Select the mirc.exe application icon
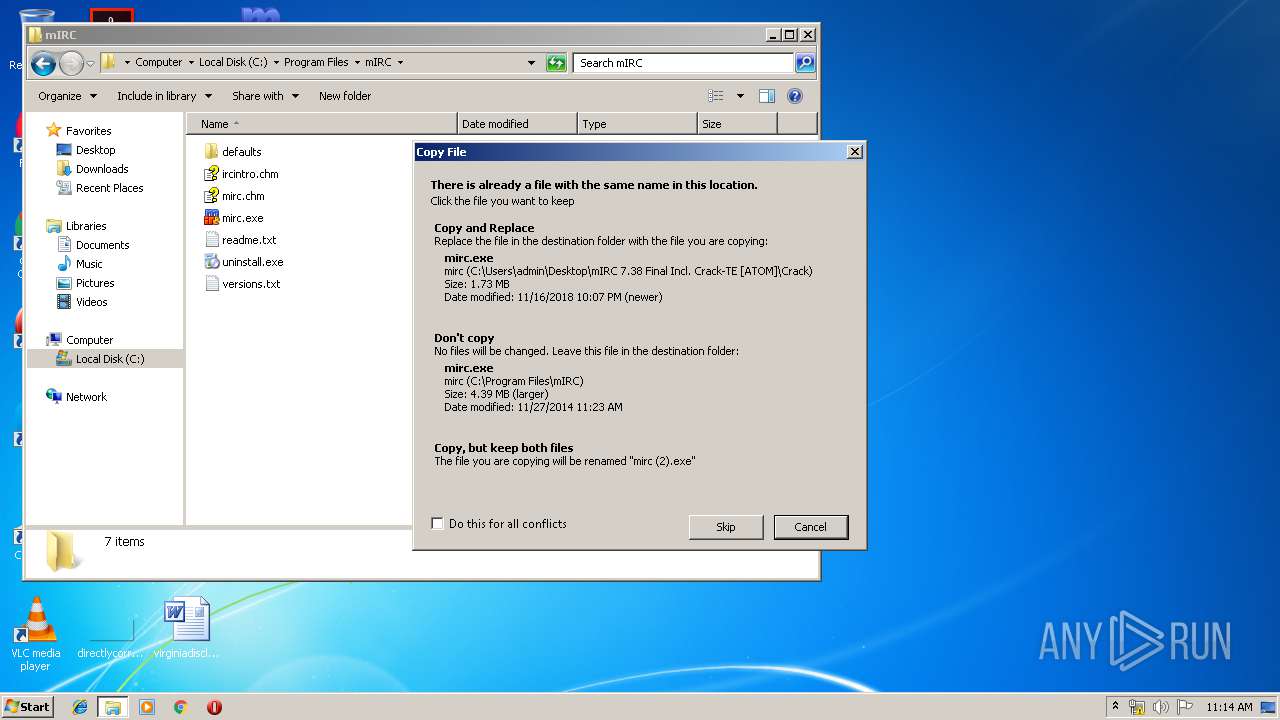The image size is (1280, 720). pos(211,218)
